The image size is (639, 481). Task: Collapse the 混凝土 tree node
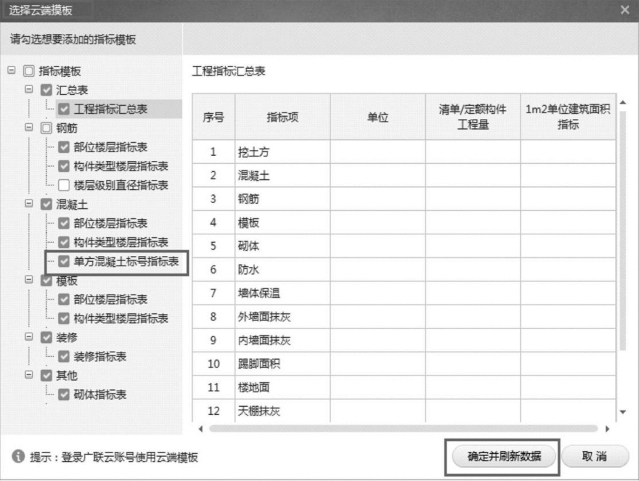29,203
